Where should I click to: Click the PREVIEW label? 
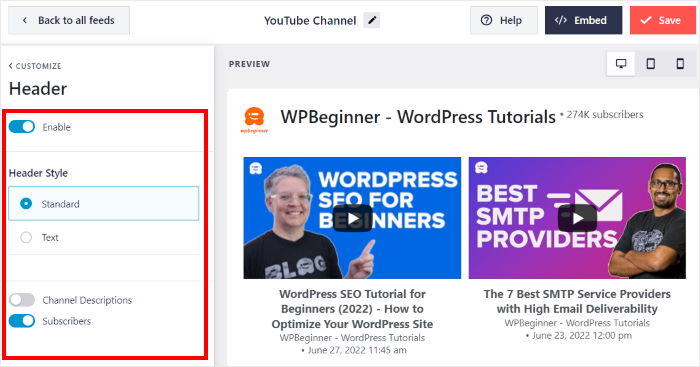[x=249, y=64]
